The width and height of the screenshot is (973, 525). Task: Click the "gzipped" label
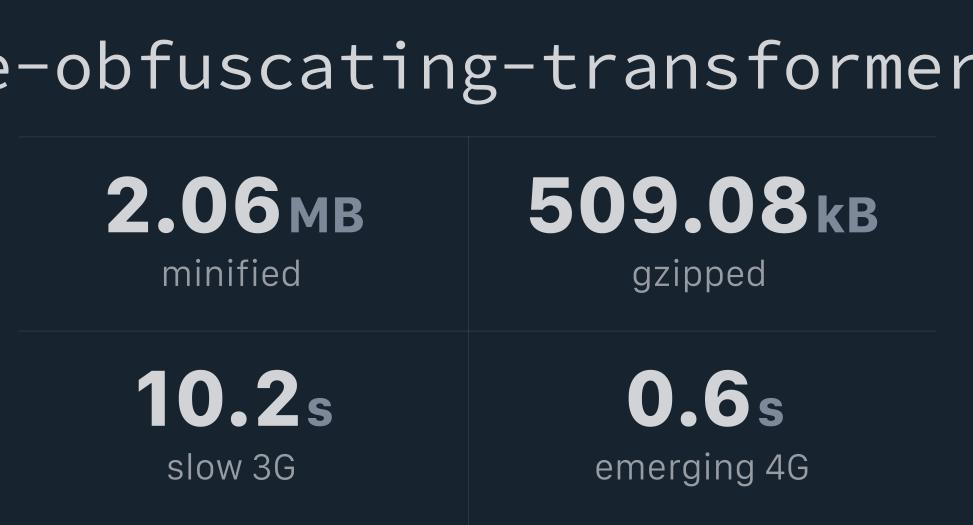(699, 276)
